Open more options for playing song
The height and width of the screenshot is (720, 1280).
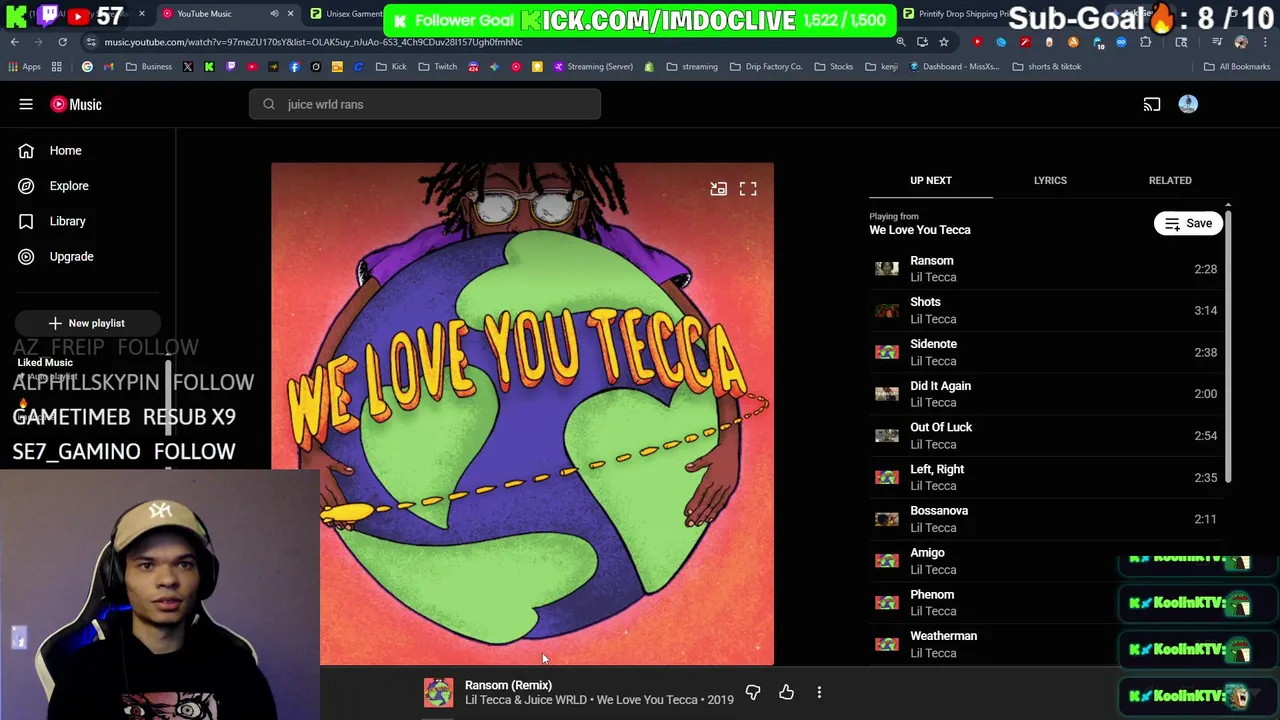coord(819,692)
